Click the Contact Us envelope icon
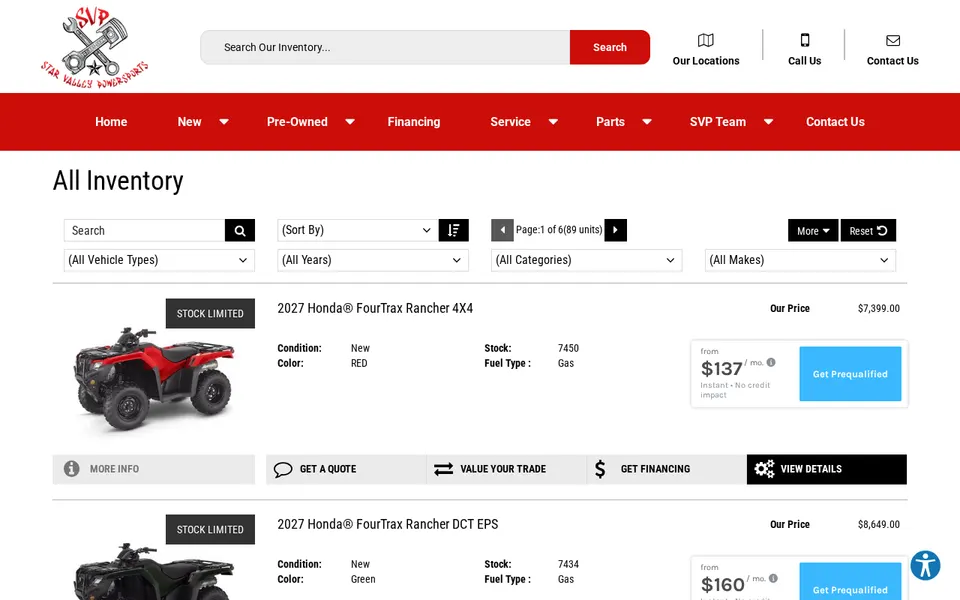 click(x=893, y=40)
